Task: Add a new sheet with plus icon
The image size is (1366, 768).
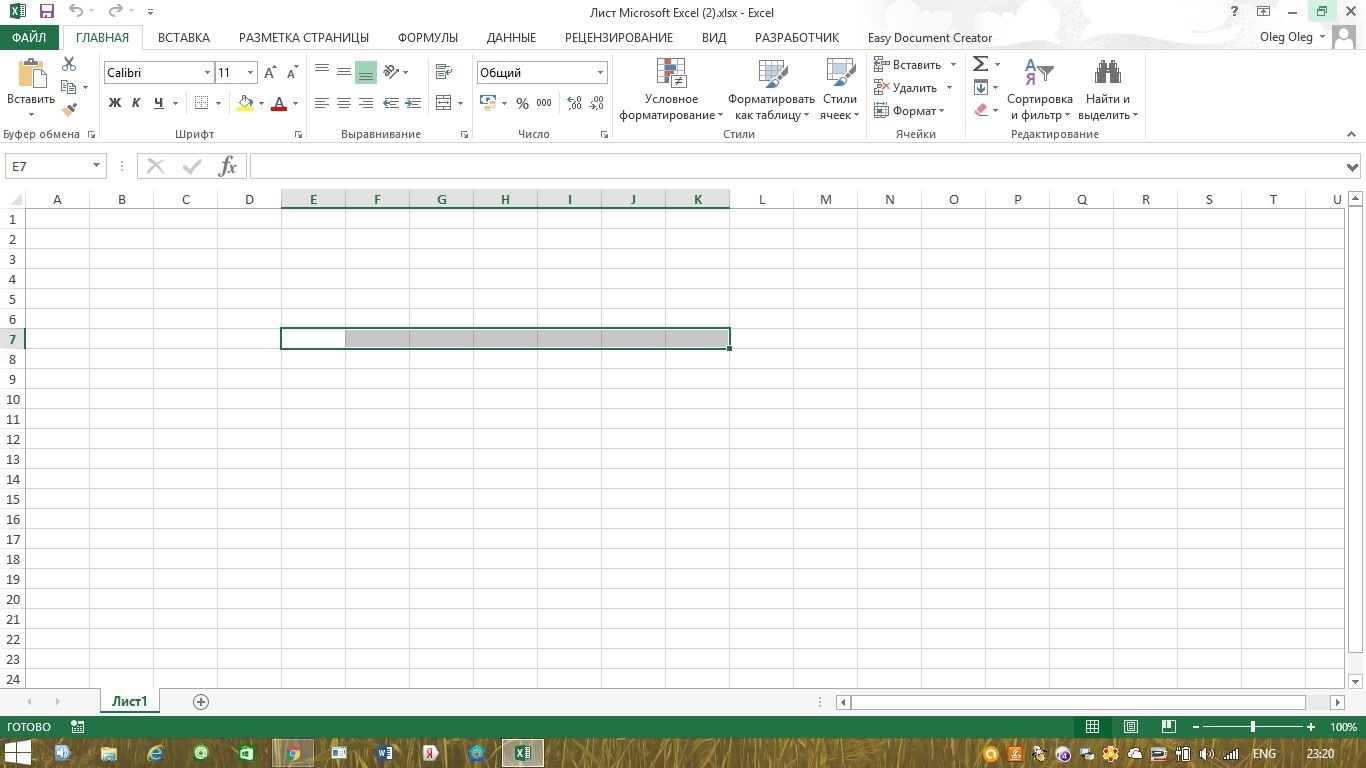Action: click(x=201, y=702)
